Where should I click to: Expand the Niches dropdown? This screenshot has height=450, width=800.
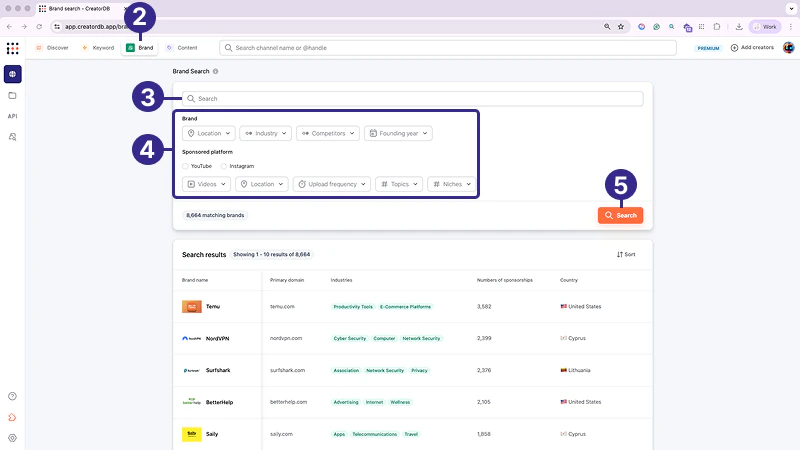[452, 184]
